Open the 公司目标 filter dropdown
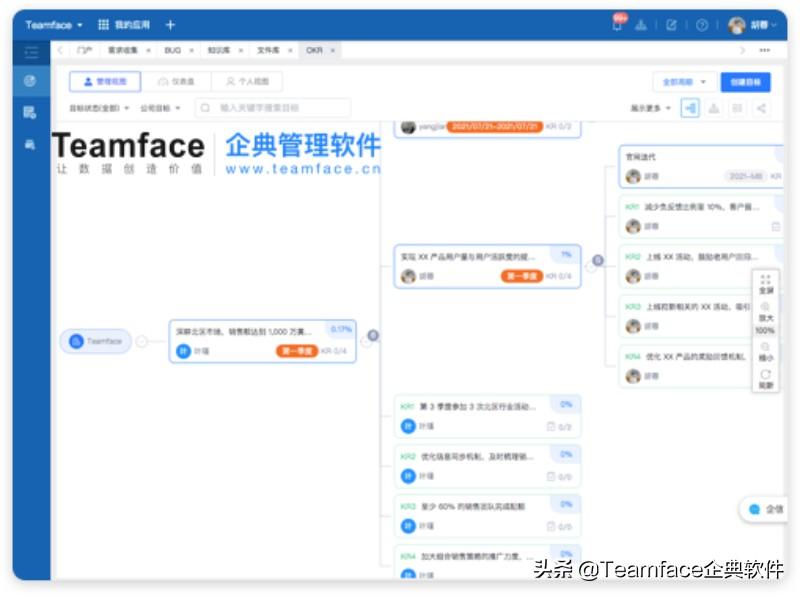This screenshot has width=800, height=596. pyautogui.click(x=160, y=108)
